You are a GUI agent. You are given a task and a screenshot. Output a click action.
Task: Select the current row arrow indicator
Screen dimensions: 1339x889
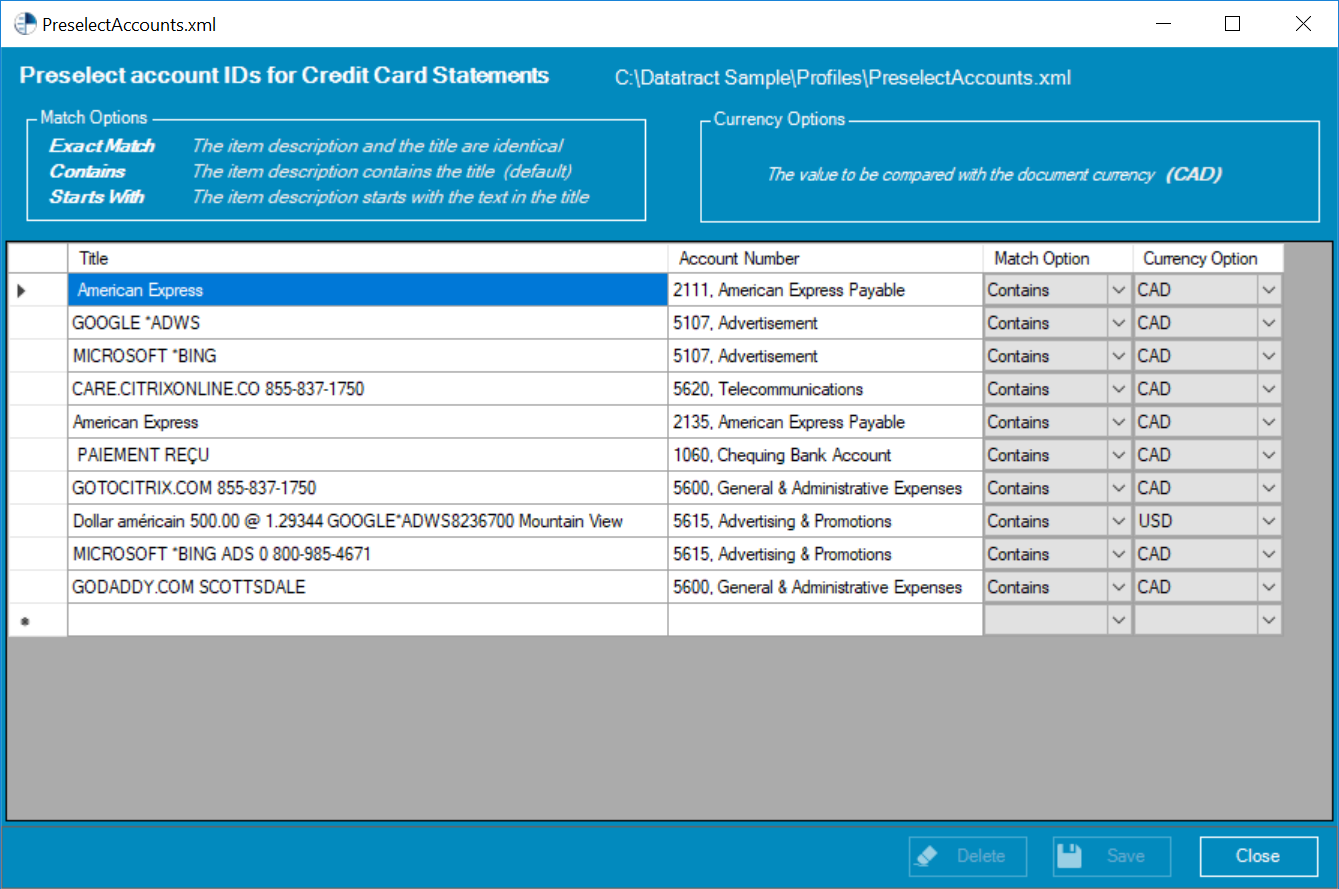22,291
